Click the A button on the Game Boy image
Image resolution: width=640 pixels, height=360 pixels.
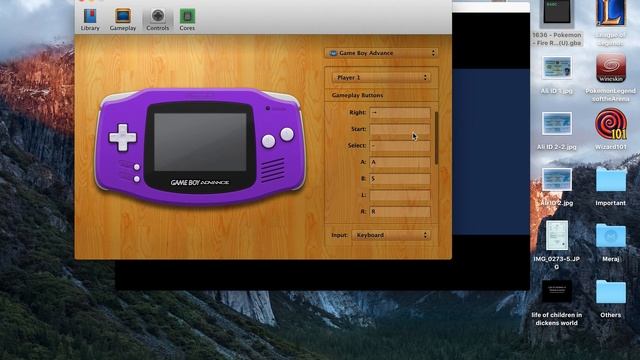coord(287,134)
